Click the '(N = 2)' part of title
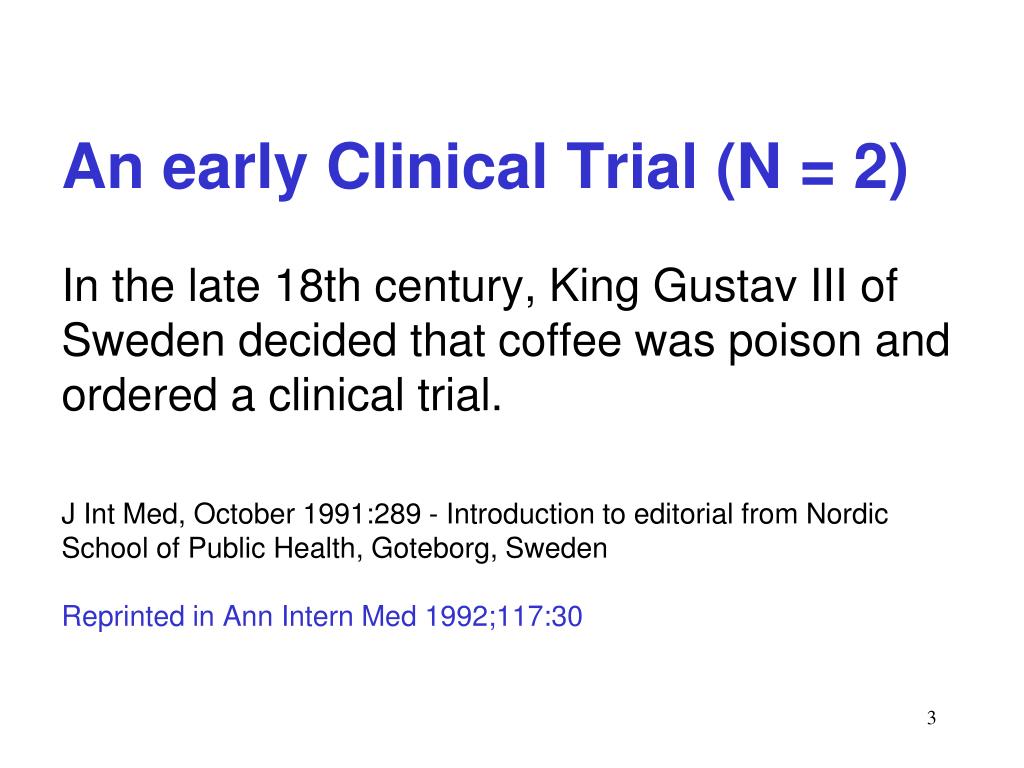The height and width of the screenshot is (768, 1024). click(x=812, y=168)
